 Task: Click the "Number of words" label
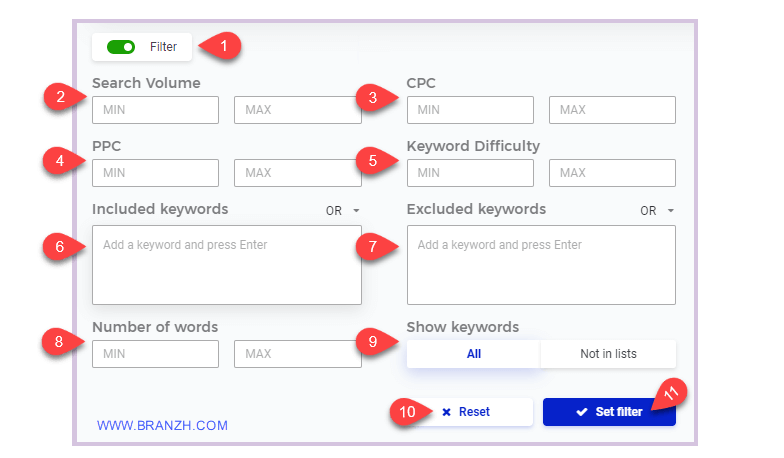(x=155, y=327)
